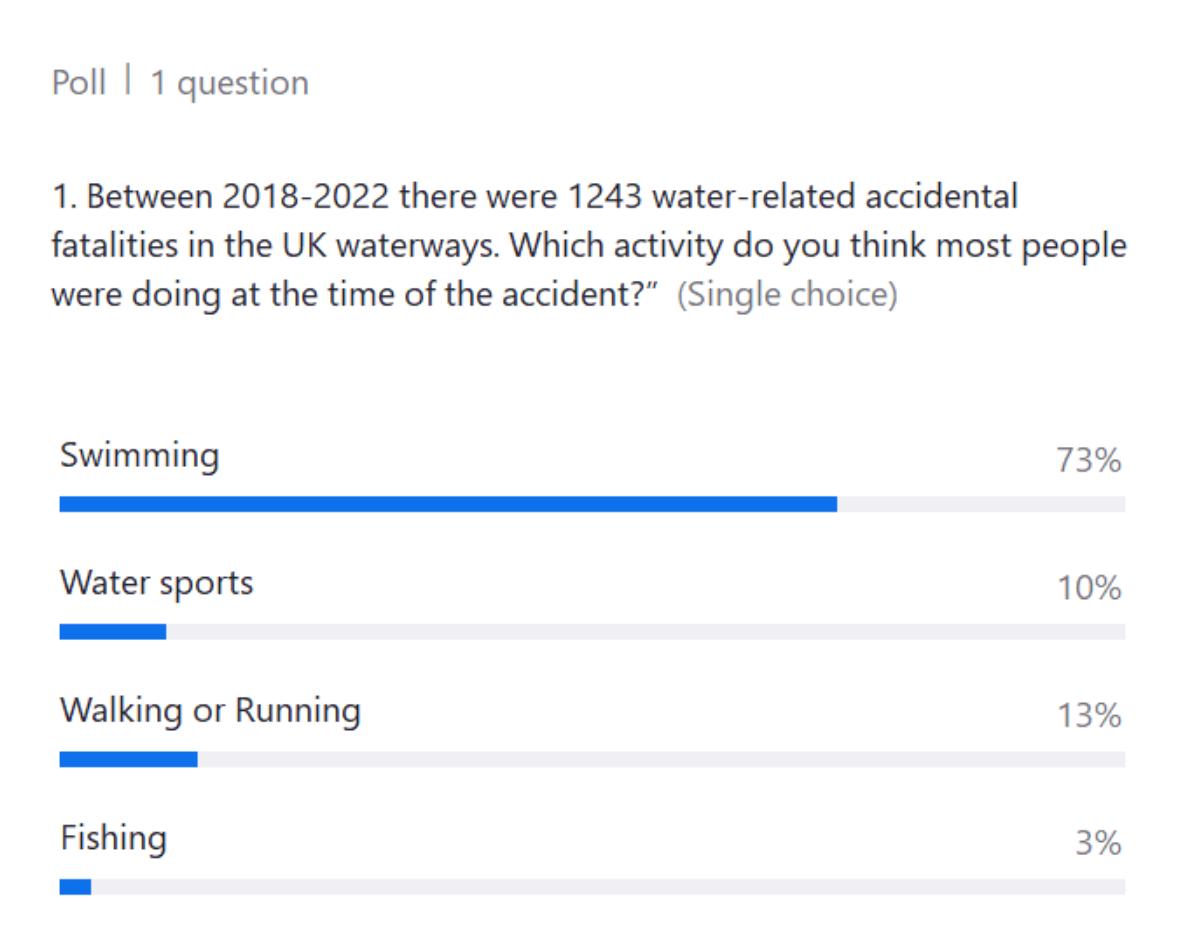The height and width of the screenshot is (949, 1200).
Task: Click the '(Single choice)' label
Action: pyautogui.click(x=787, y=296)
